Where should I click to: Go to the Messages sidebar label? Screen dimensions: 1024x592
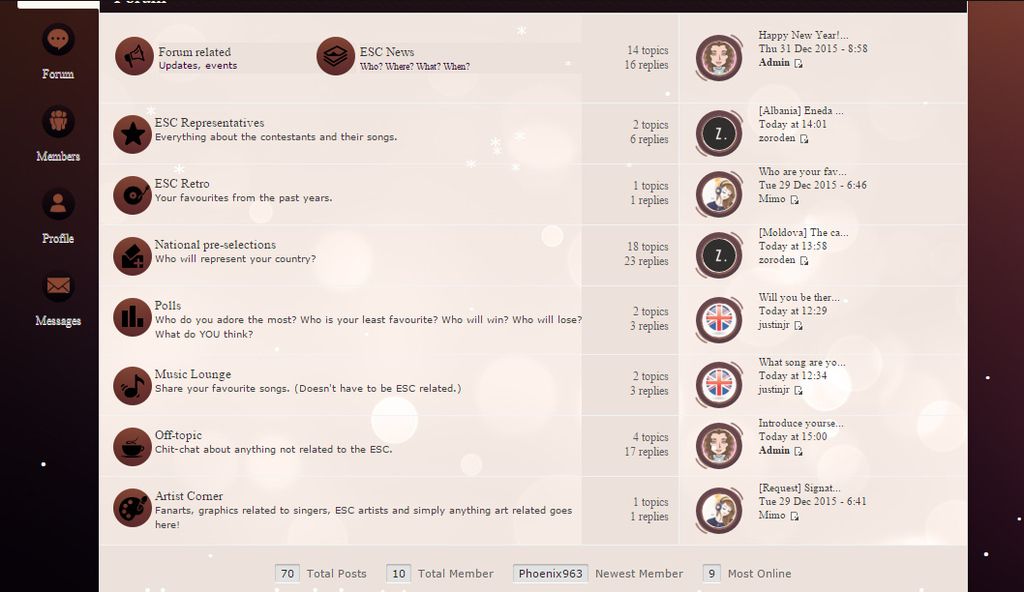58,321
